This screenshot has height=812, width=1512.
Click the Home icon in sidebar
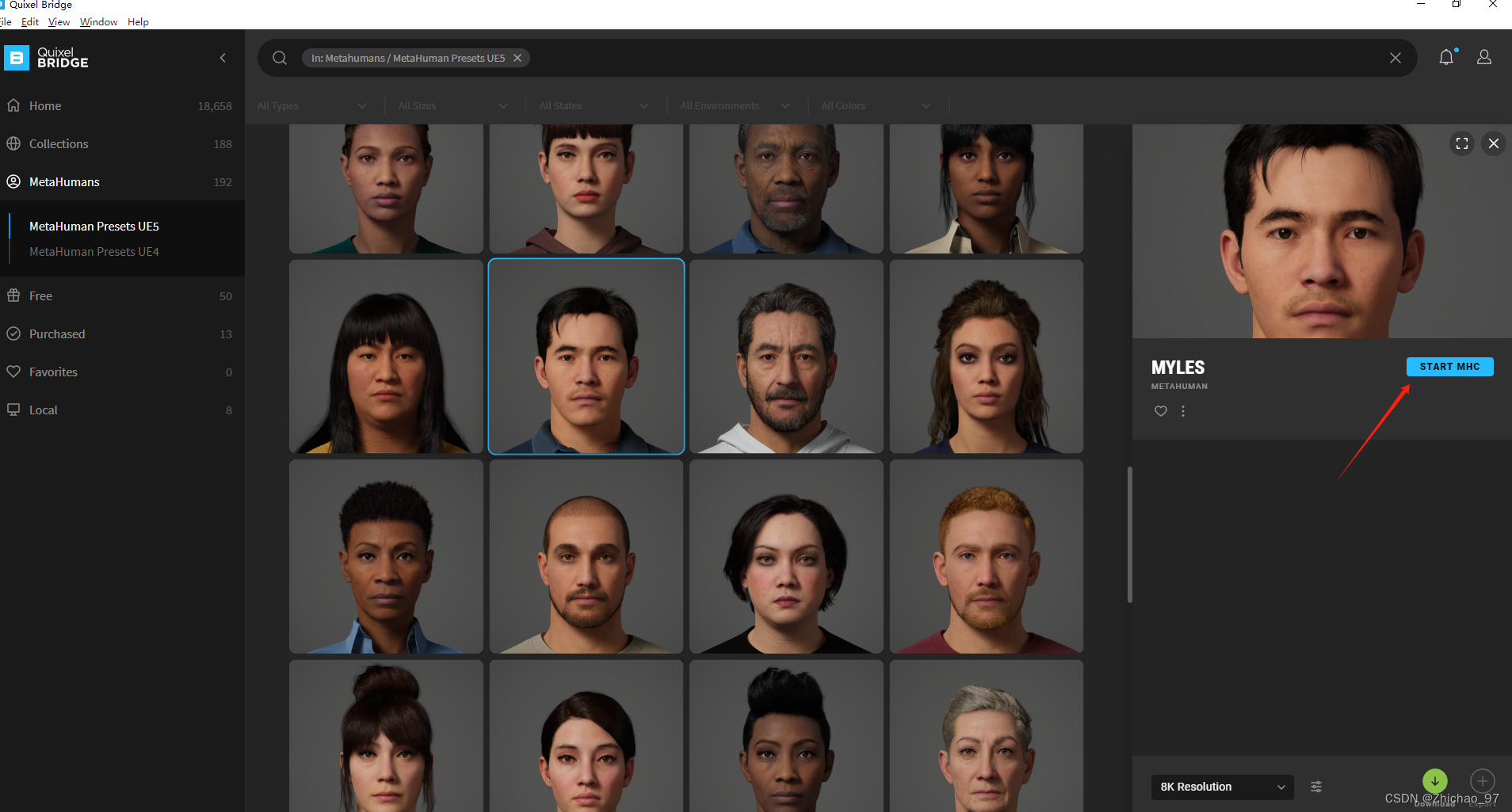tap(13, 105)
